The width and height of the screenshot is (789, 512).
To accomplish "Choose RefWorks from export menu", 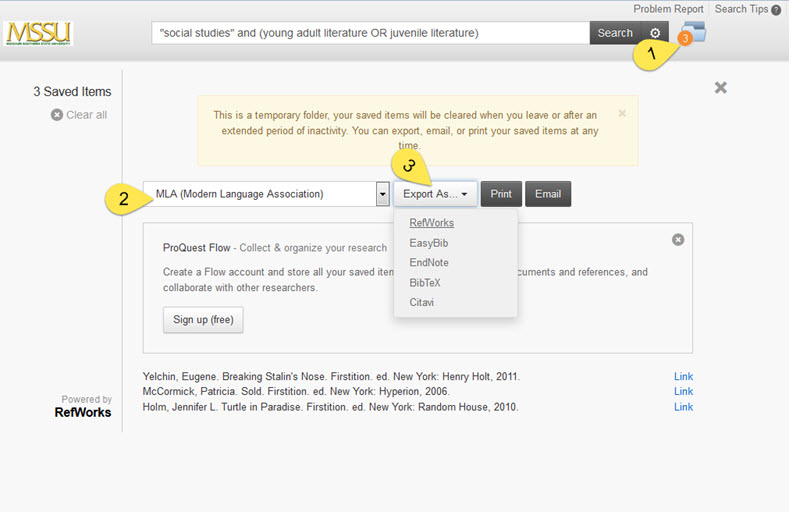I will [x=431, y=223].
